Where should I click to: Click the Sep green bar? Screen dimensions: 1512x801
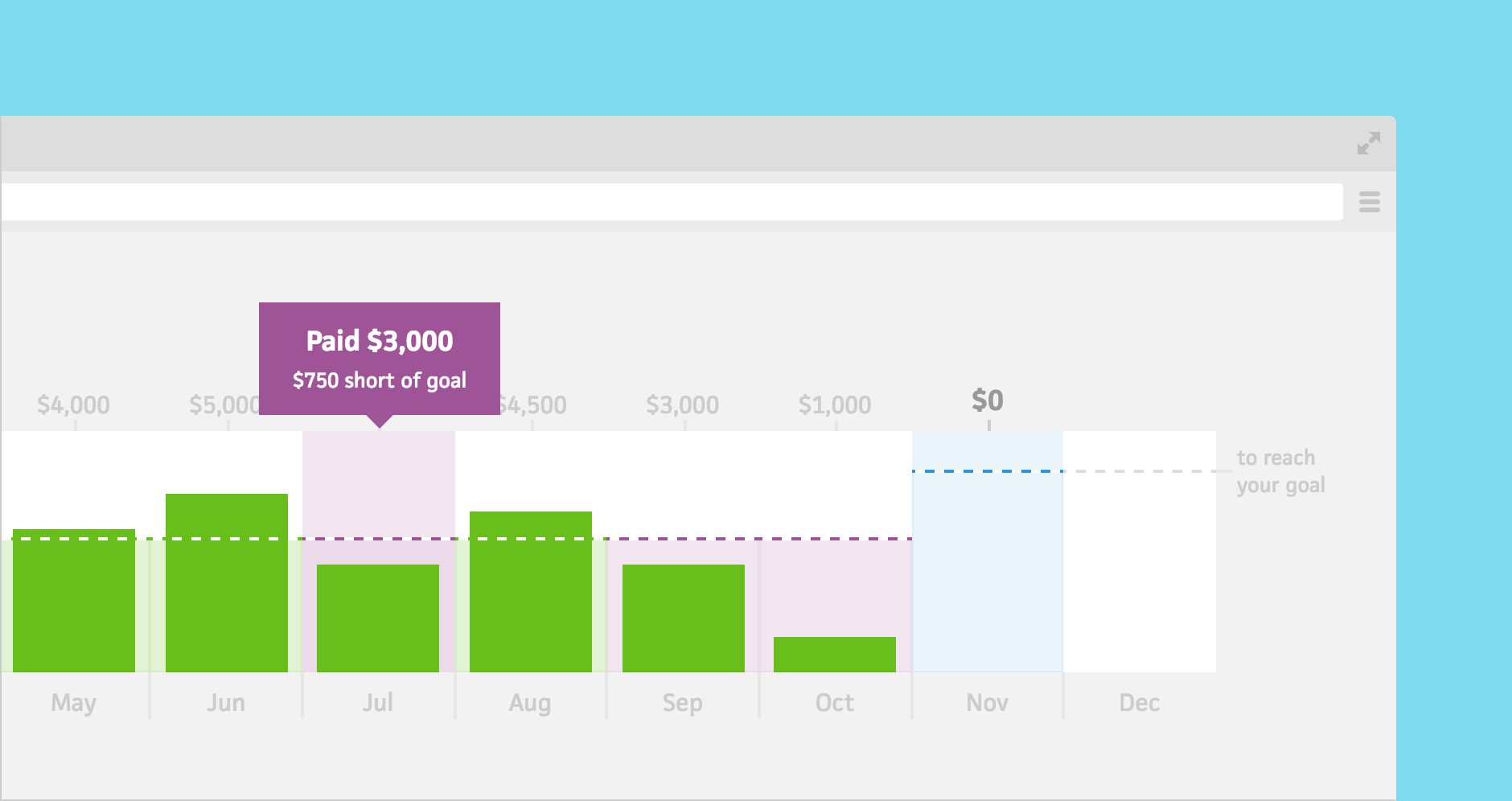click(682, 619)
